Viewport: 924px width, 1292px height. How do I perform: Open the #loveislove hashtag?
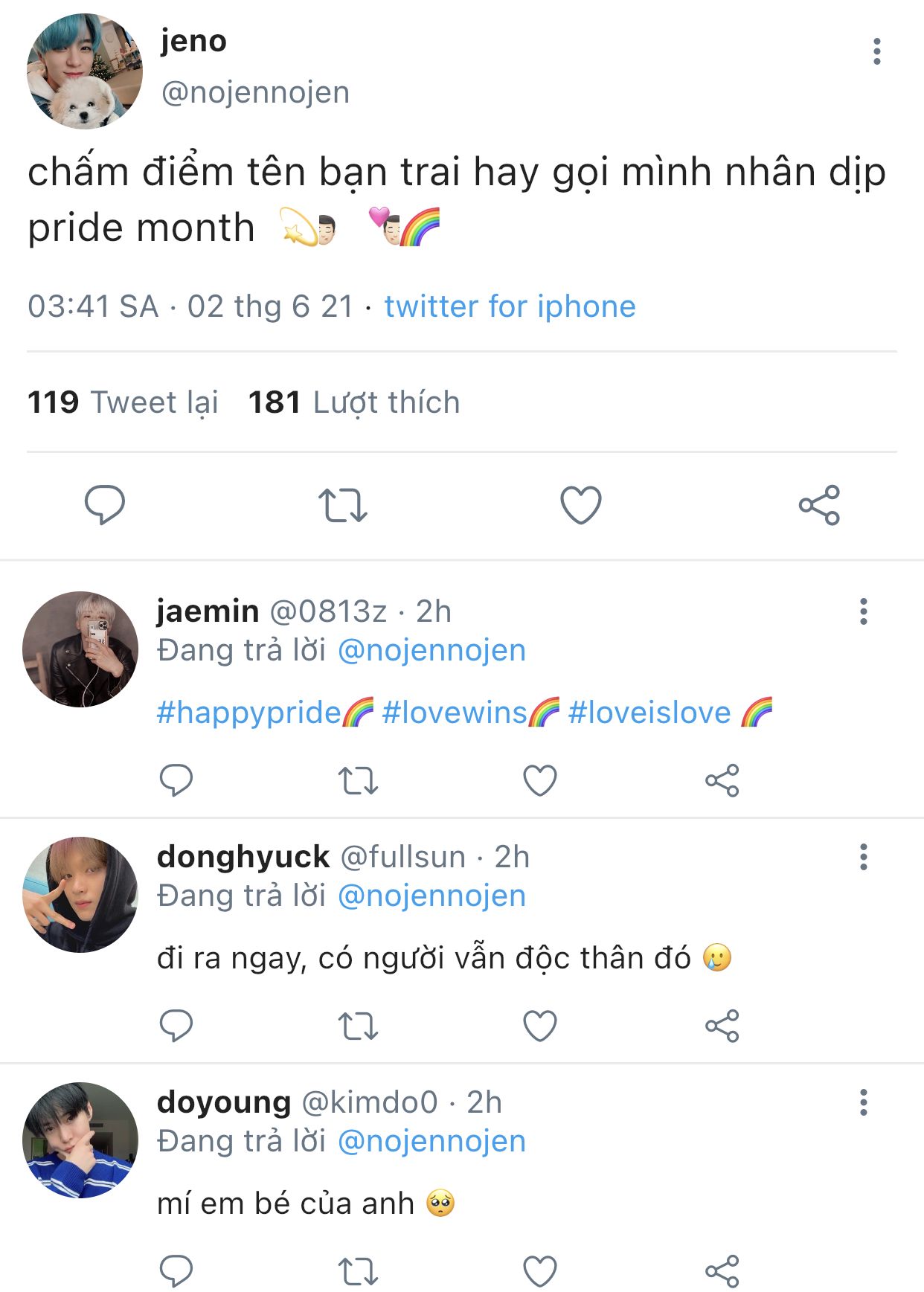(649, 713)
